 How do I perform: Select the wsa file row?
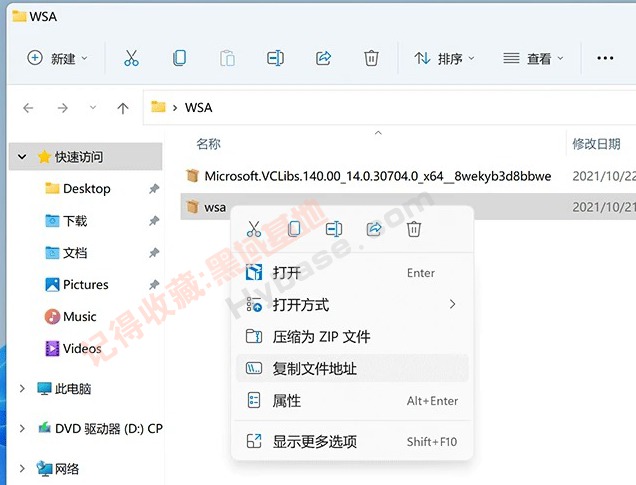point(408,207)
